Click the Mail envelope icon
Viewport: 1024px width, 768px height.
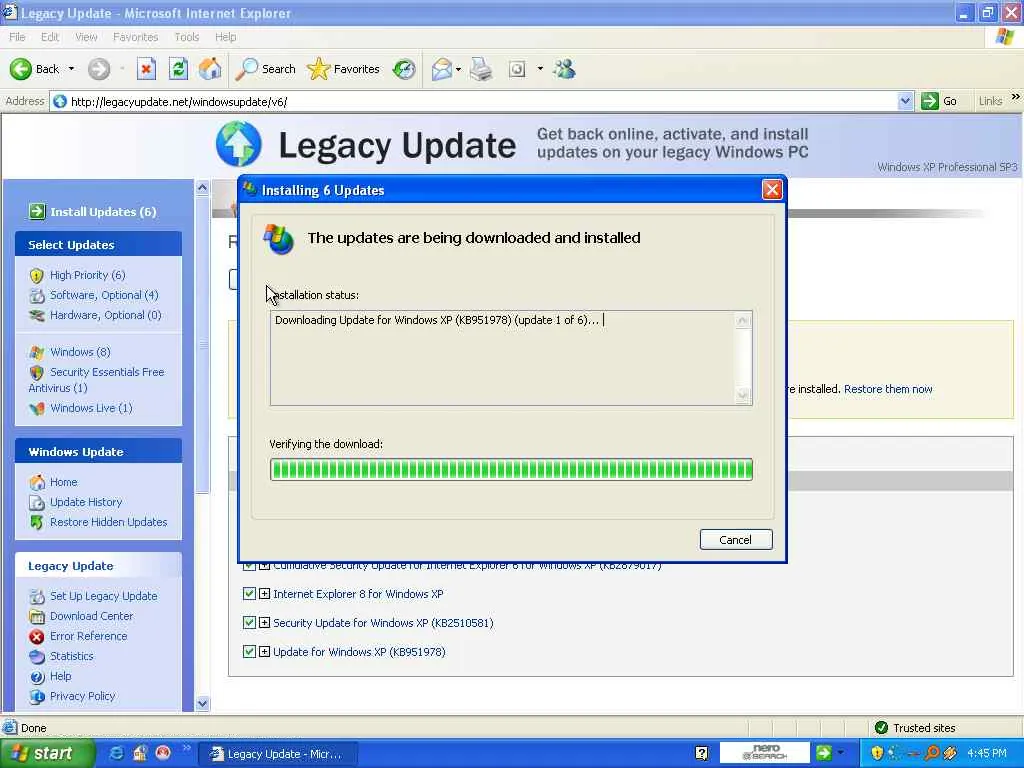click(442, 69)
